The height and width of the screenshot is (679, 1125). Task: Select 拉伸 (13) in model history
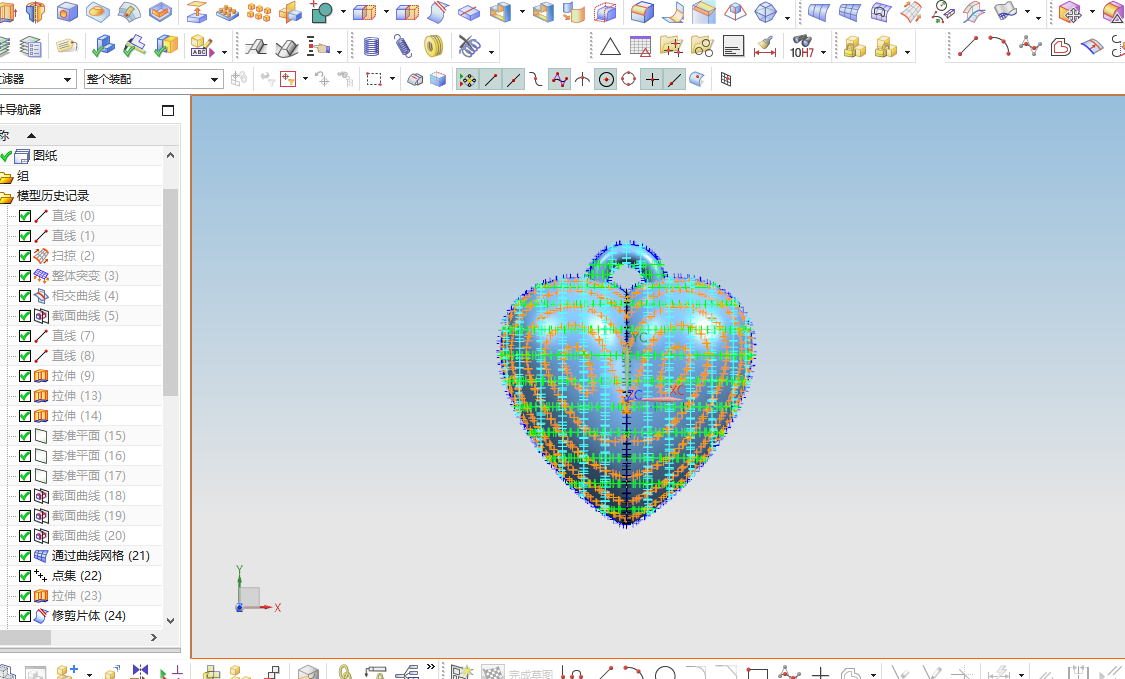tap(76, 396)
